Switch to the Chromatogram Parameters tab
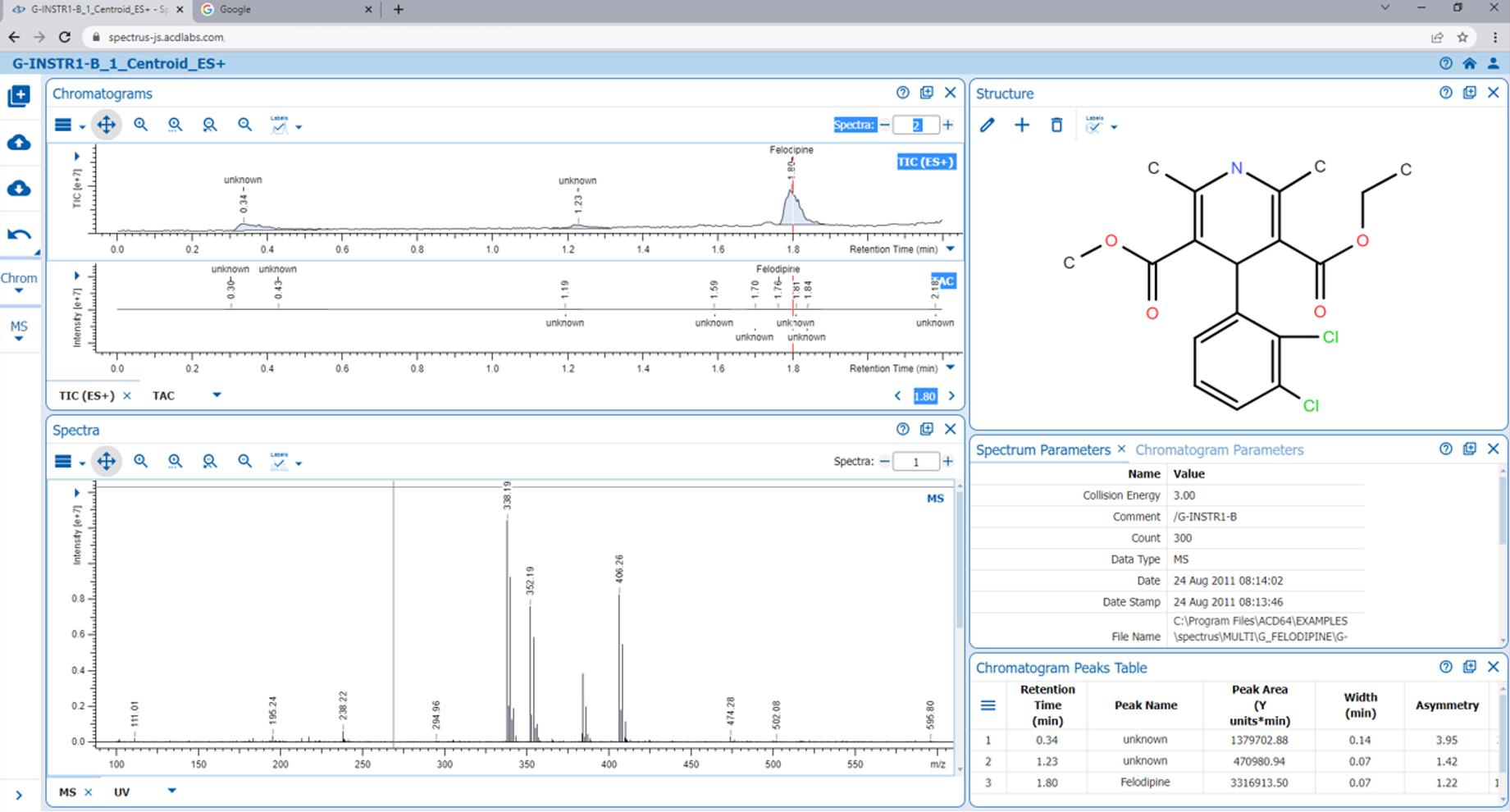1510x812 pixels. 1220,449
